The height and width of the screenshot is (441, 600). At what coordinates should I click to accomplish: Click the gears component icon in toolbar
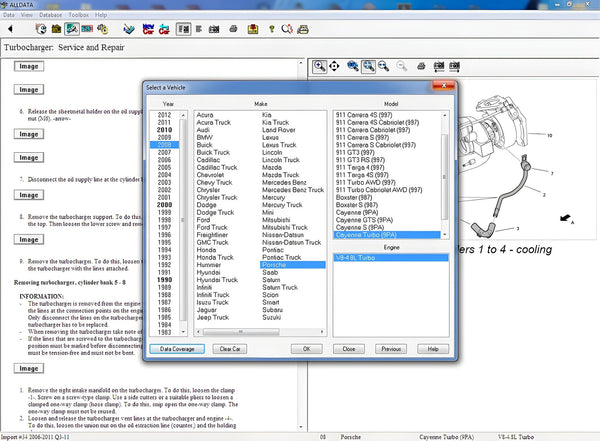[x=102, y=29]
